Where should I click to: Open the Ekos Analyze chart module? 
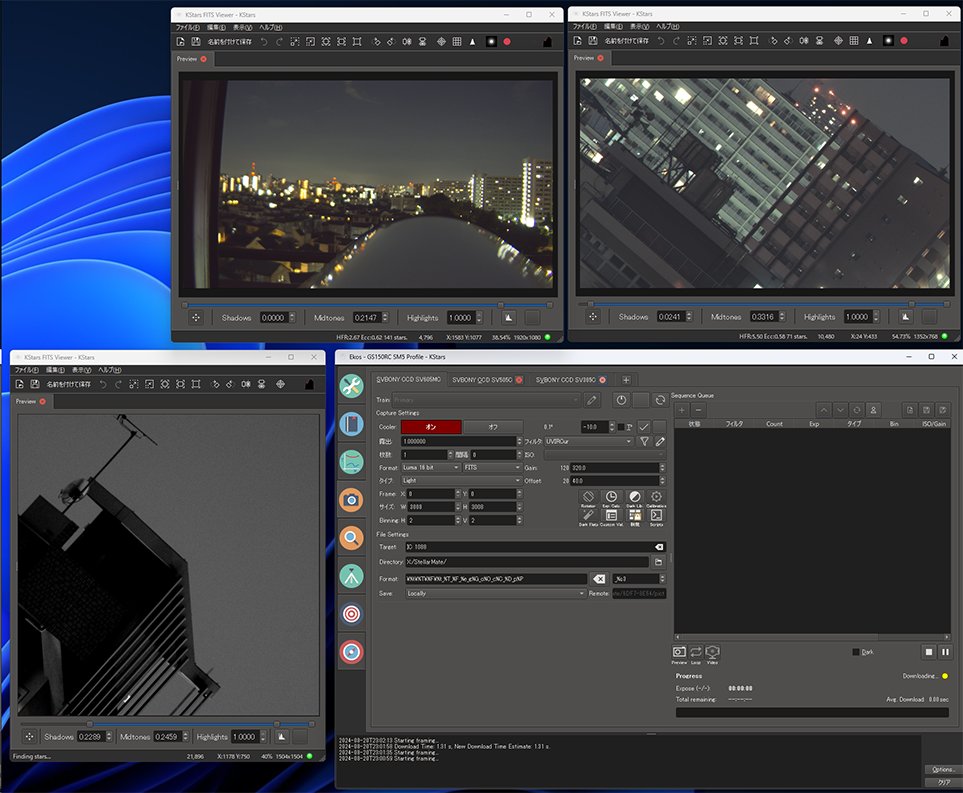coord(351,462)
